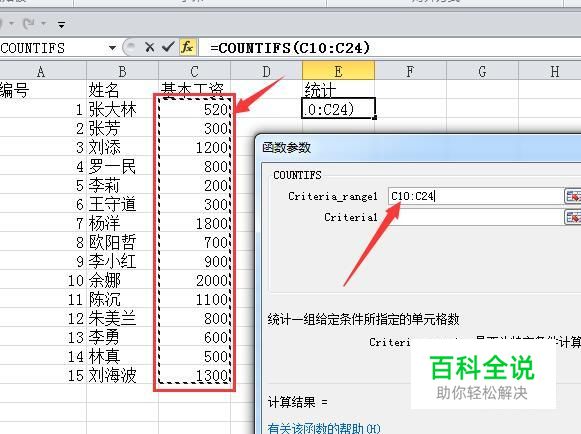Select column G header
581x434 pixels.
pos(482,71)
